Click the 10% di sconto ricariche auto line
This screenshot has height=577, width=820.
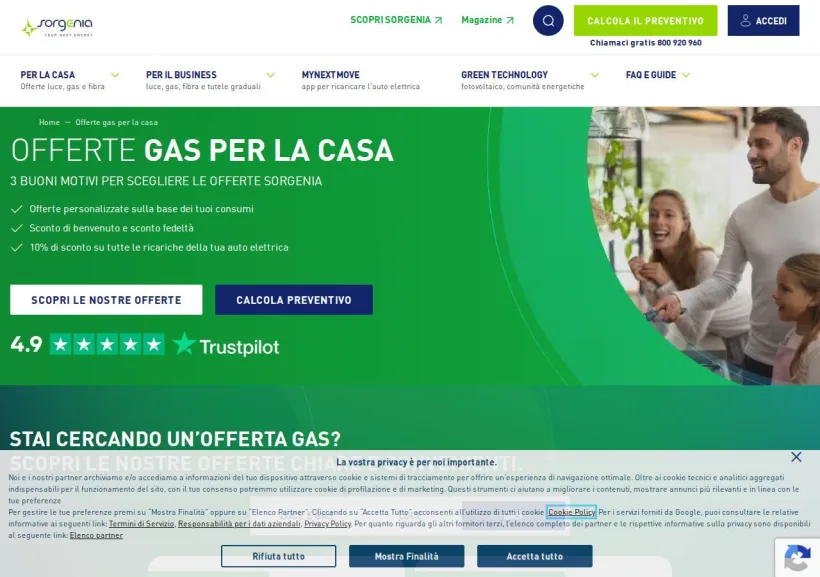click(159, 247)
